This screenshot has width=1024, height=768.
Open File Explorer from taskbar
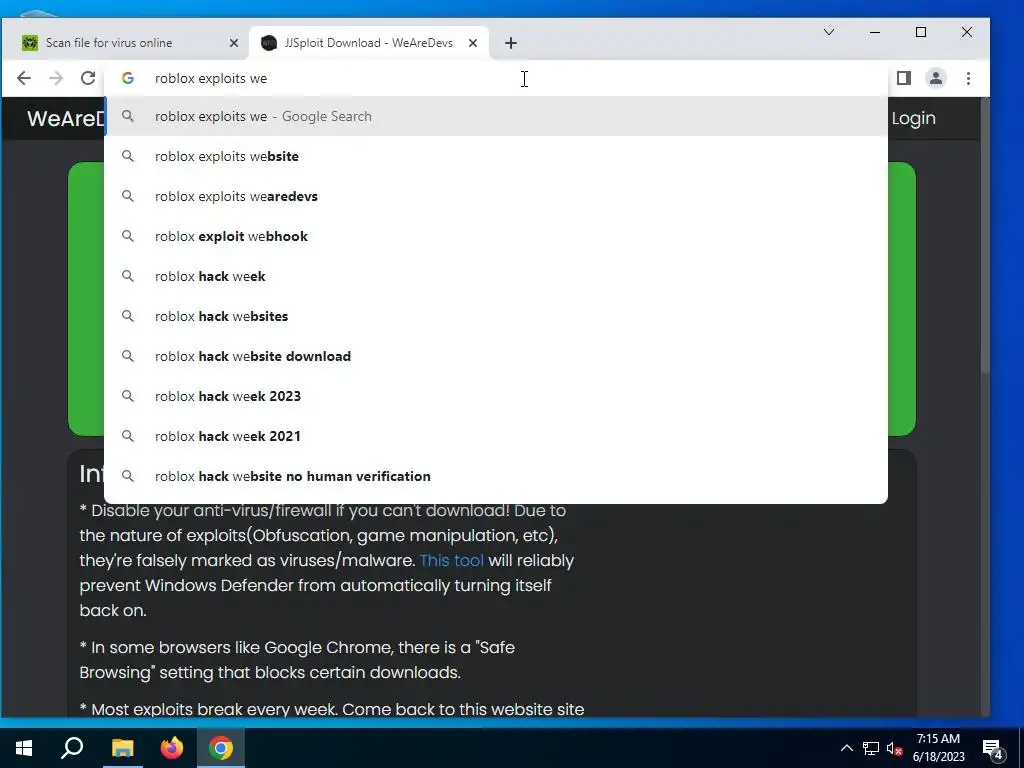(x=122, y=748)
